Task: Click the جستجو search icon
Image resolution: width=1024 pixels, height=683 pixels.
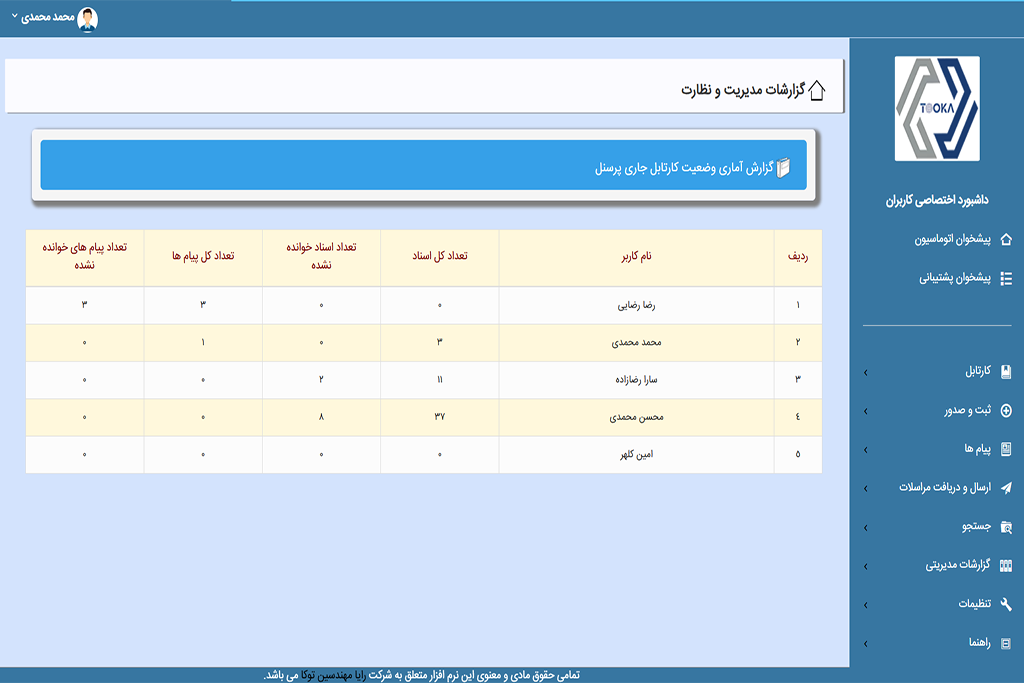Action: [x=1006, y=526]
